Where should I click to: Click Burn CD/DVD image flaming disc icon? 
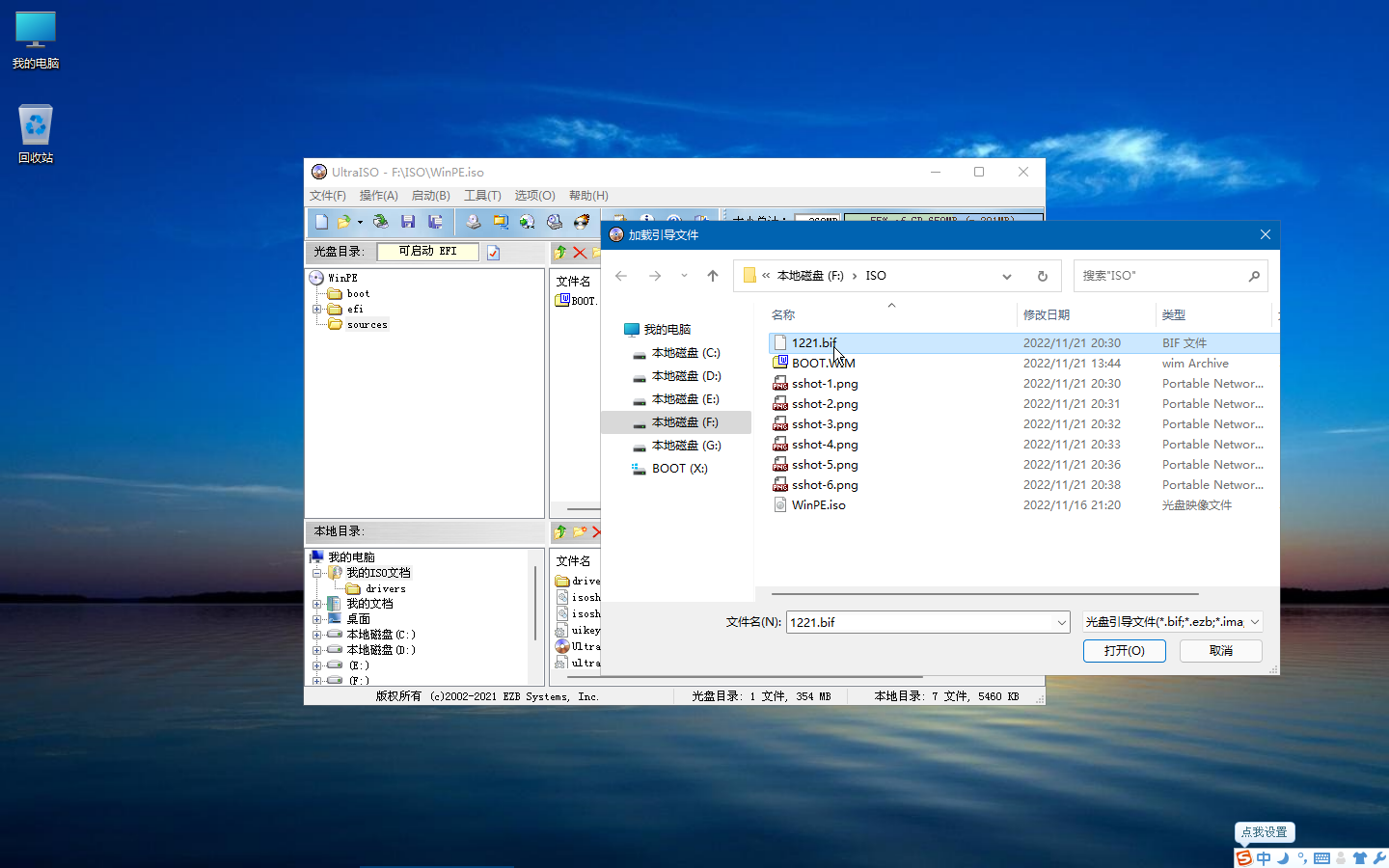pos(582,222)
